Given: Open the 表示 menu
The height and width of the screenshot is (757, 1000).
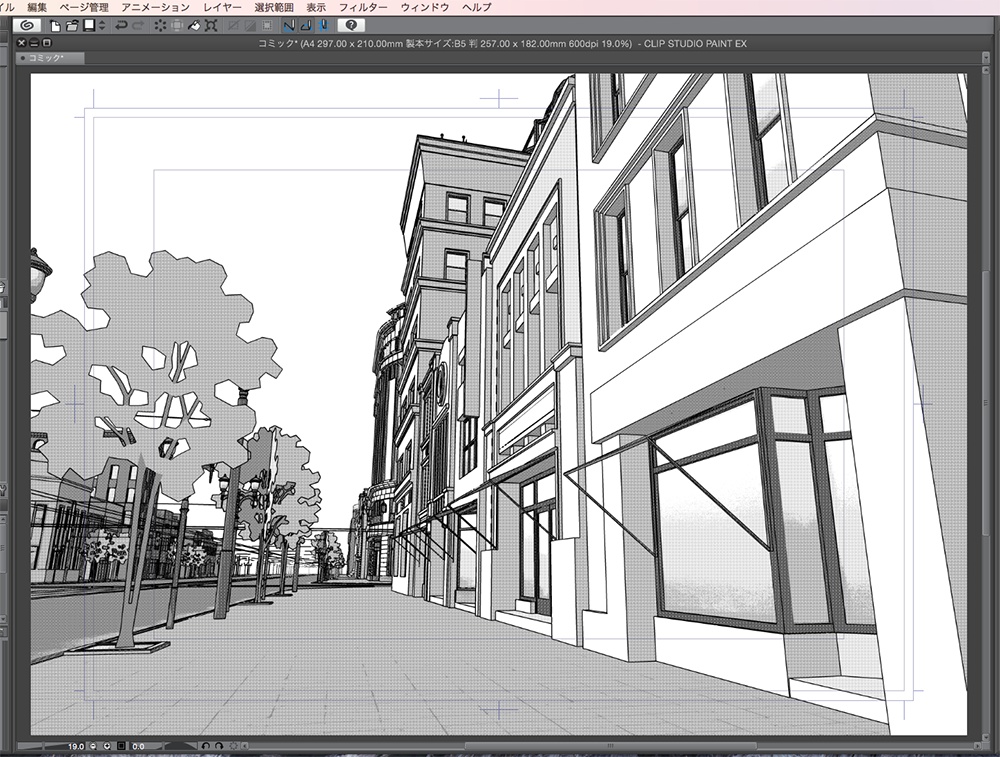Looking at the screenshot, I should (x=316, y=7).
